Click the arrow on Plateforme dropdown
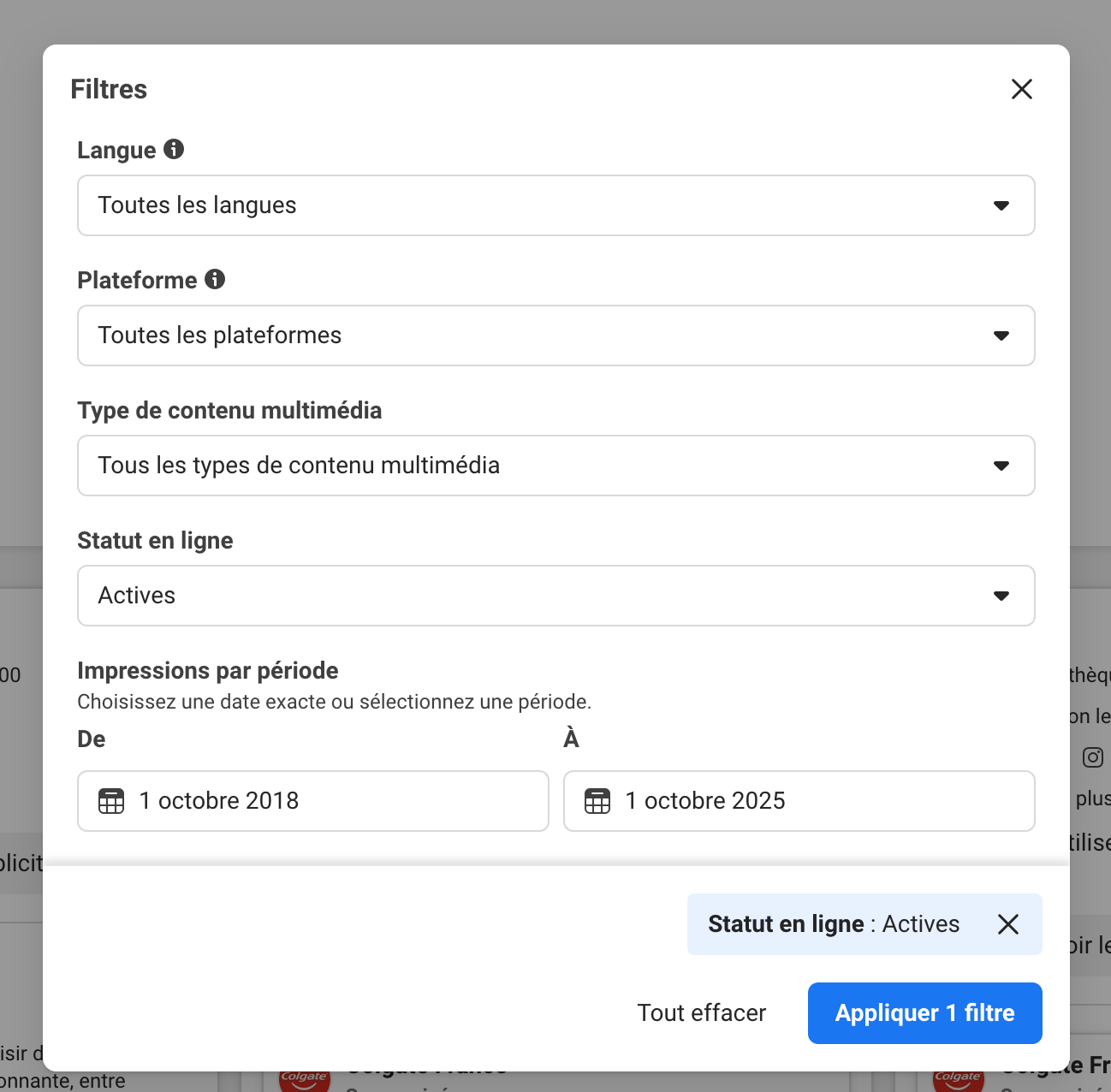The width and height of the screenshot is (1111, 1092). point(1001,335)
